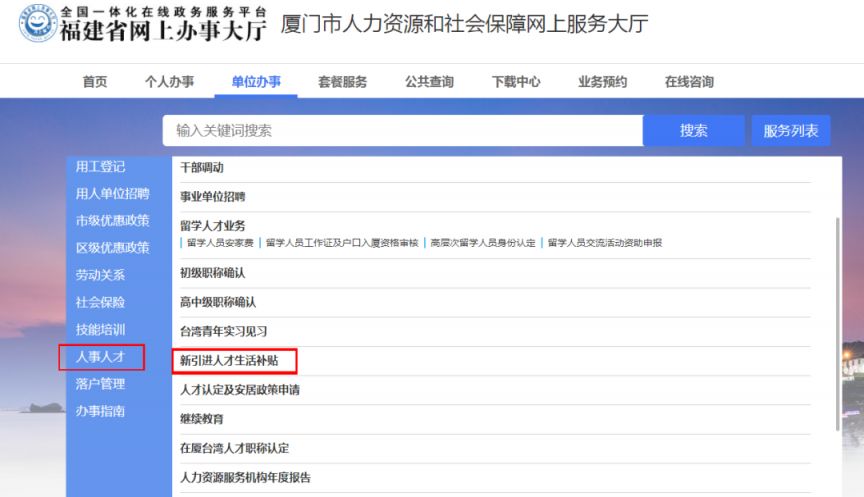Click the 服务列表 button
The height and width of the screenshot is (497, 864).
791,131
